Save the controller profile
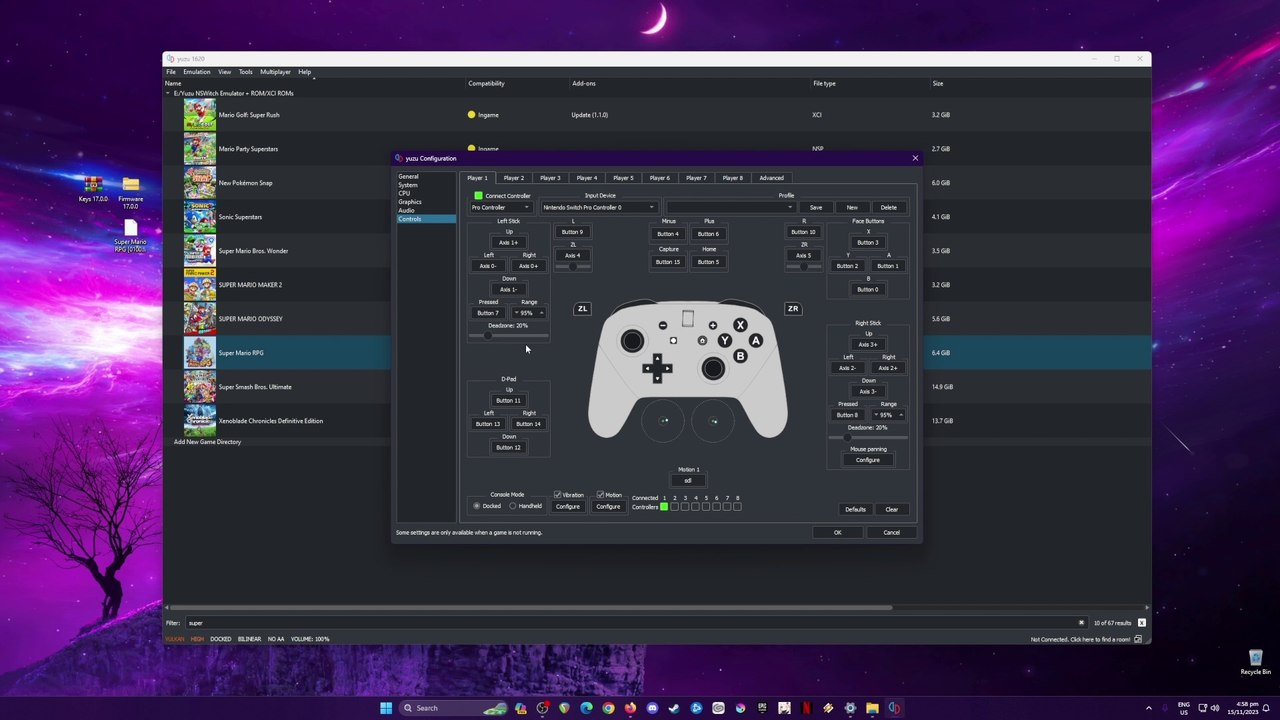 816,207
